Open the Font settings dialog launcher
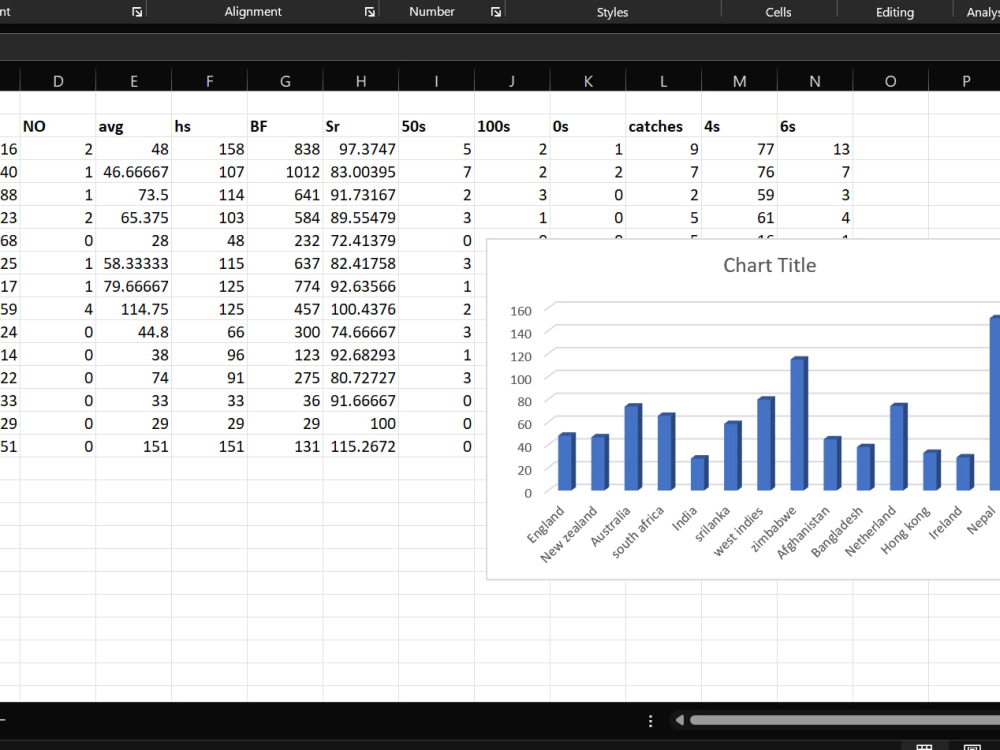Screen dimensions: 1000x750 pyautogui.click(x=136, y=12)
